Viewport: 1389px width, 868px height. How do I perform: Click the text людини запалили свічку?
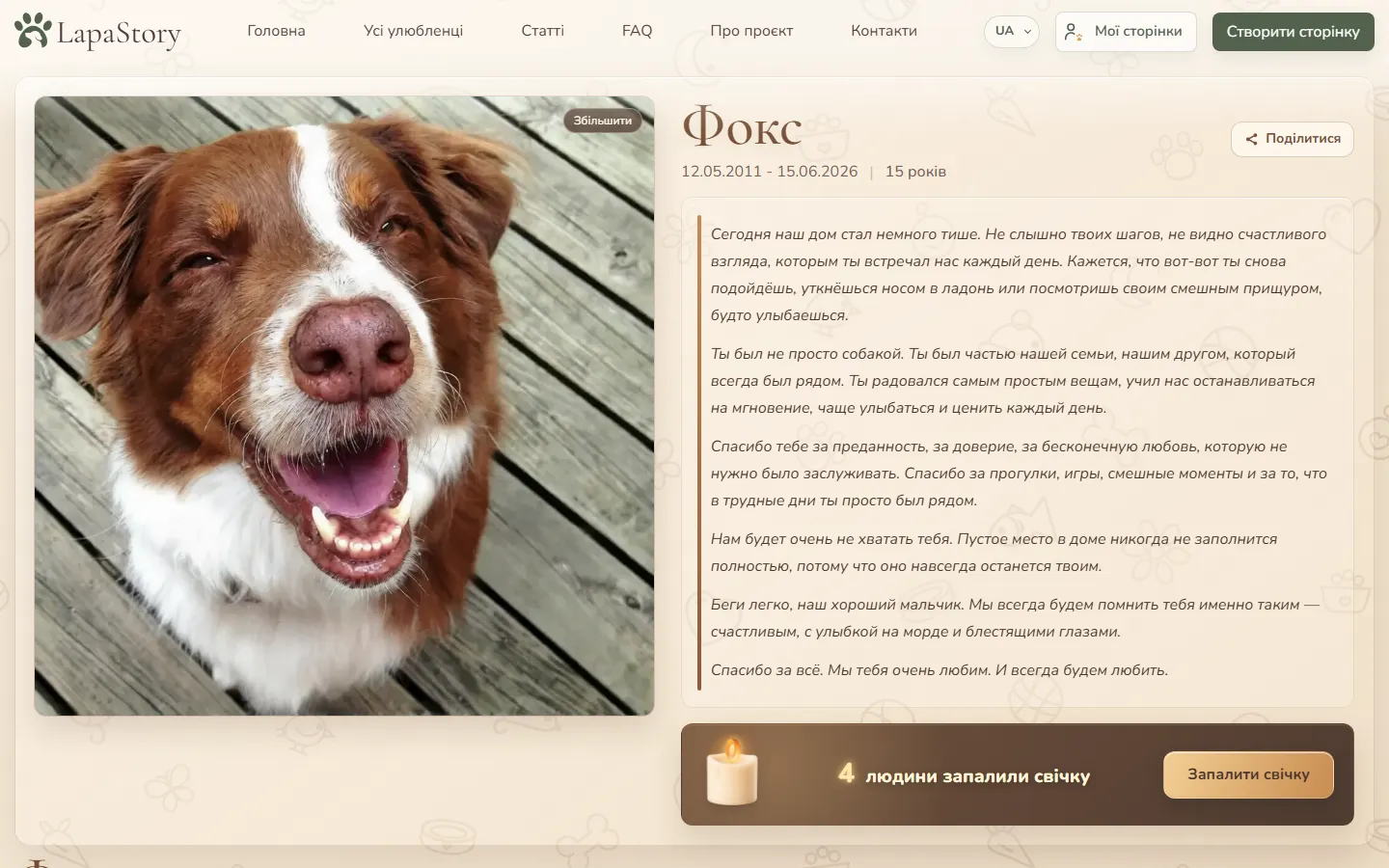[x=978, y=776]
